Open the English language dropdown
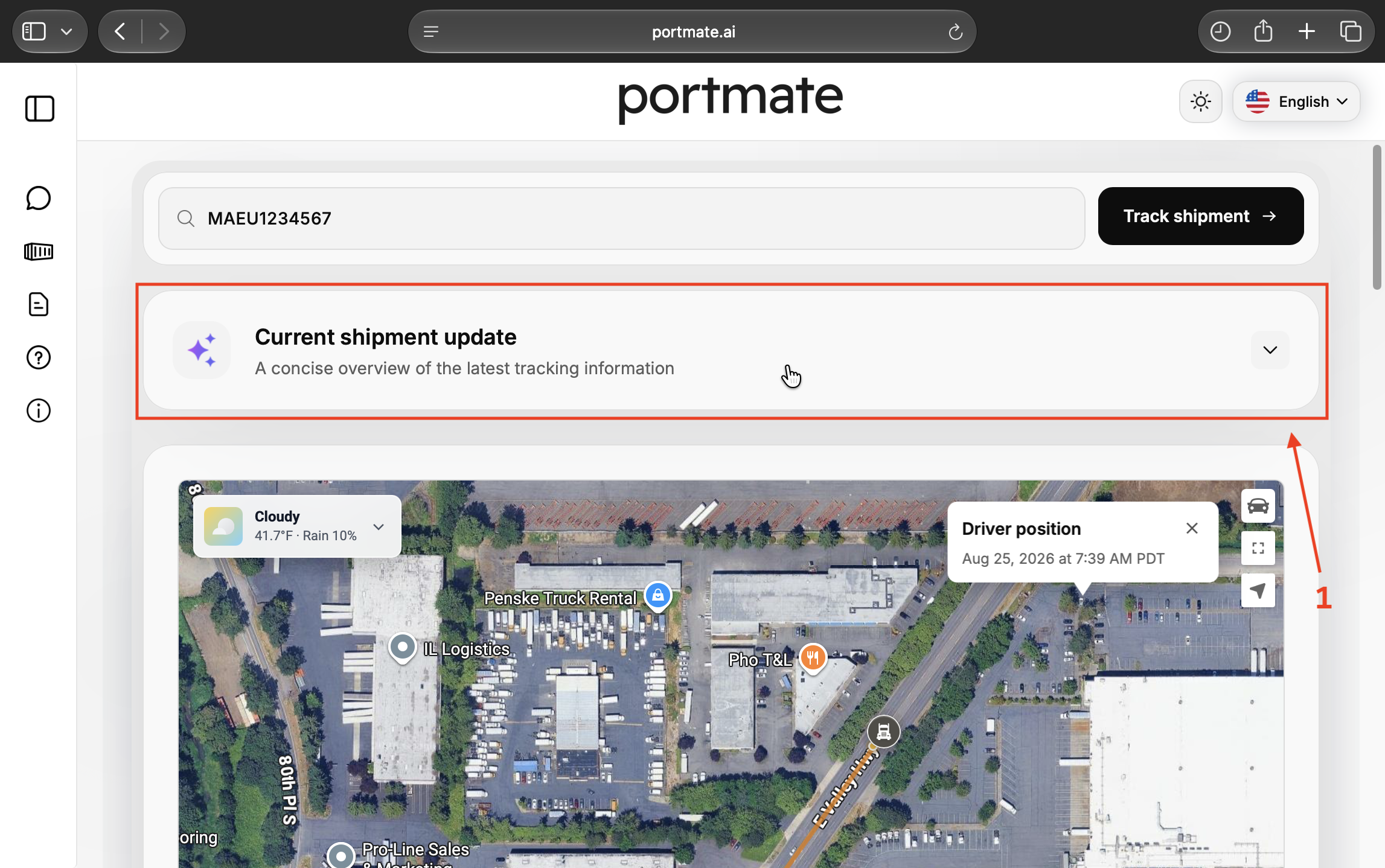The image size is (1385, 868). point(1296,101)
